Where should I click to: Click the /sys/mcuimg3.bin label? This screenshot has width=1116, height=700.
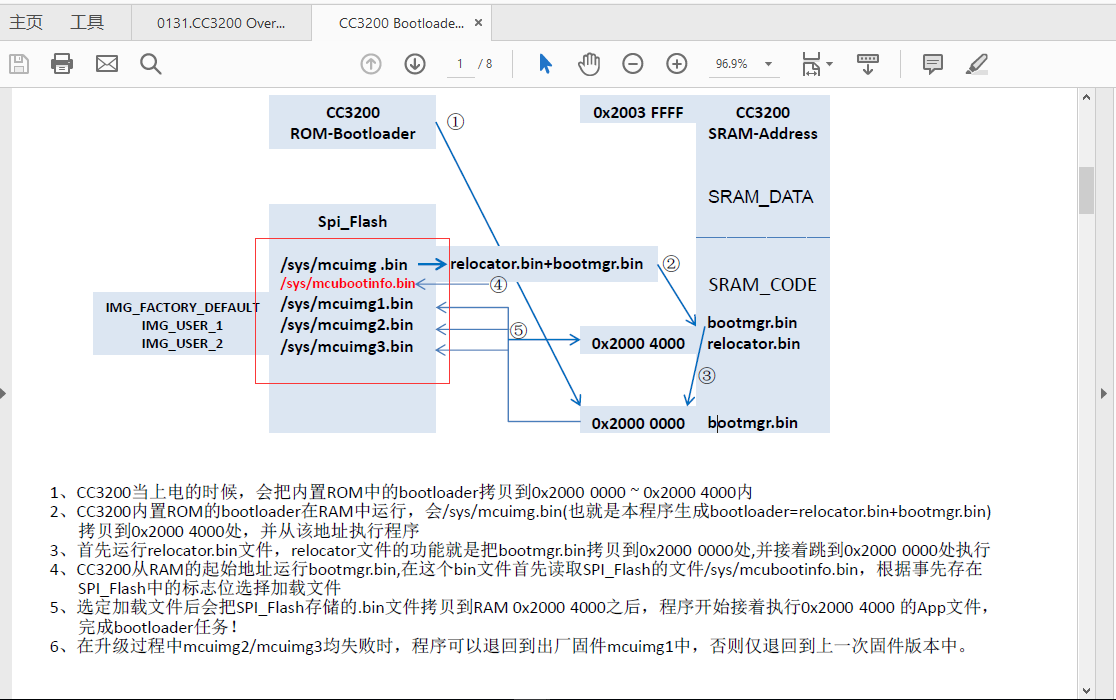[x=347, y=347]
